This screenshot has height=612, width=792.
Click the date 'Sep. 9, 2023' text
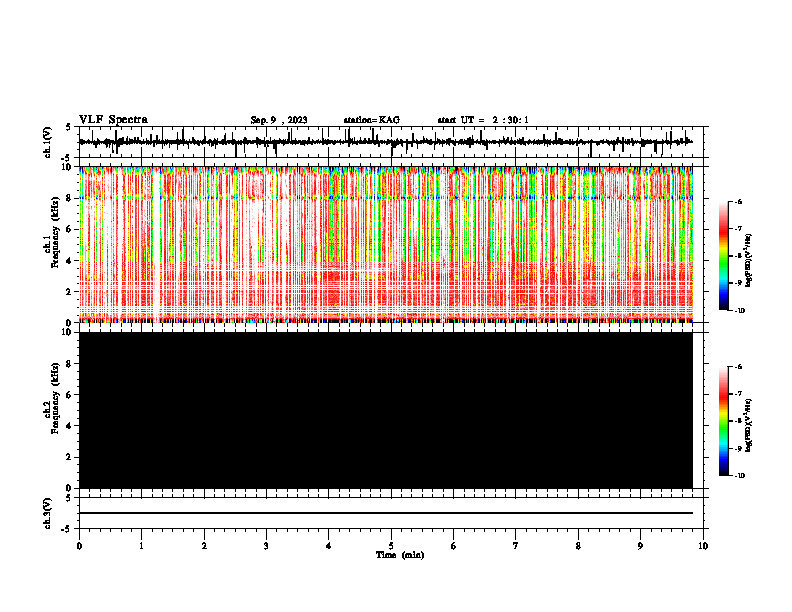279,120
